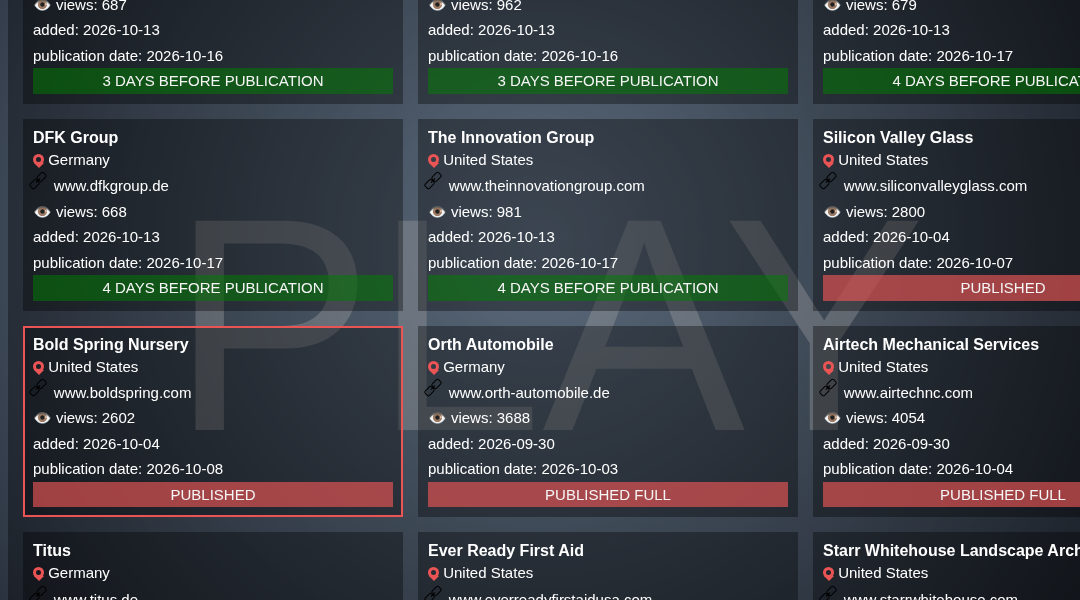Viewport: 1080px width, 600px height.
Task: Click 4 Days Before Publication bar under views: 679
Action: pos(951,81)
